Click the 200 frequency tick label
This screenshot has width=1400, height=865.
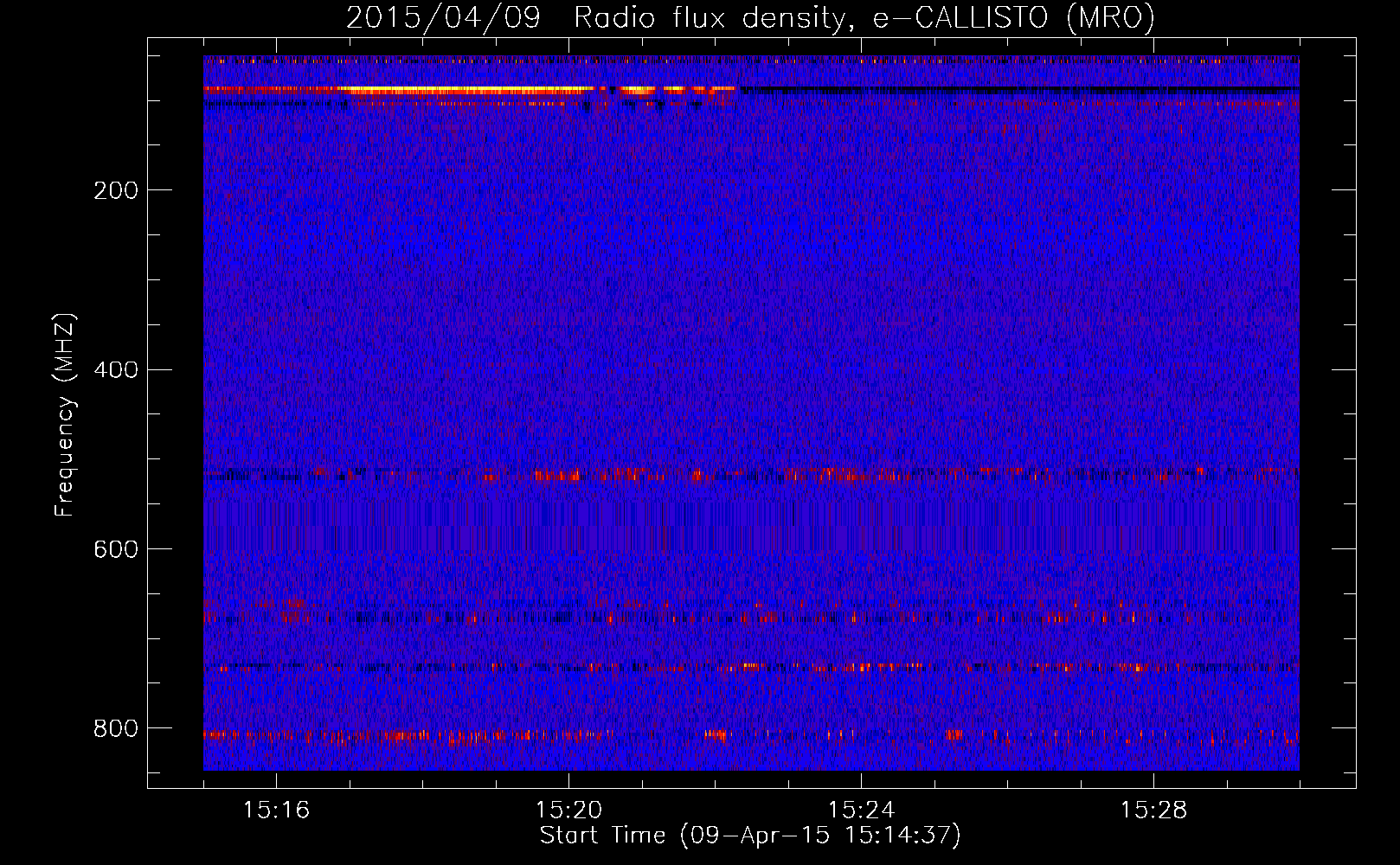(x=116, y=190)
